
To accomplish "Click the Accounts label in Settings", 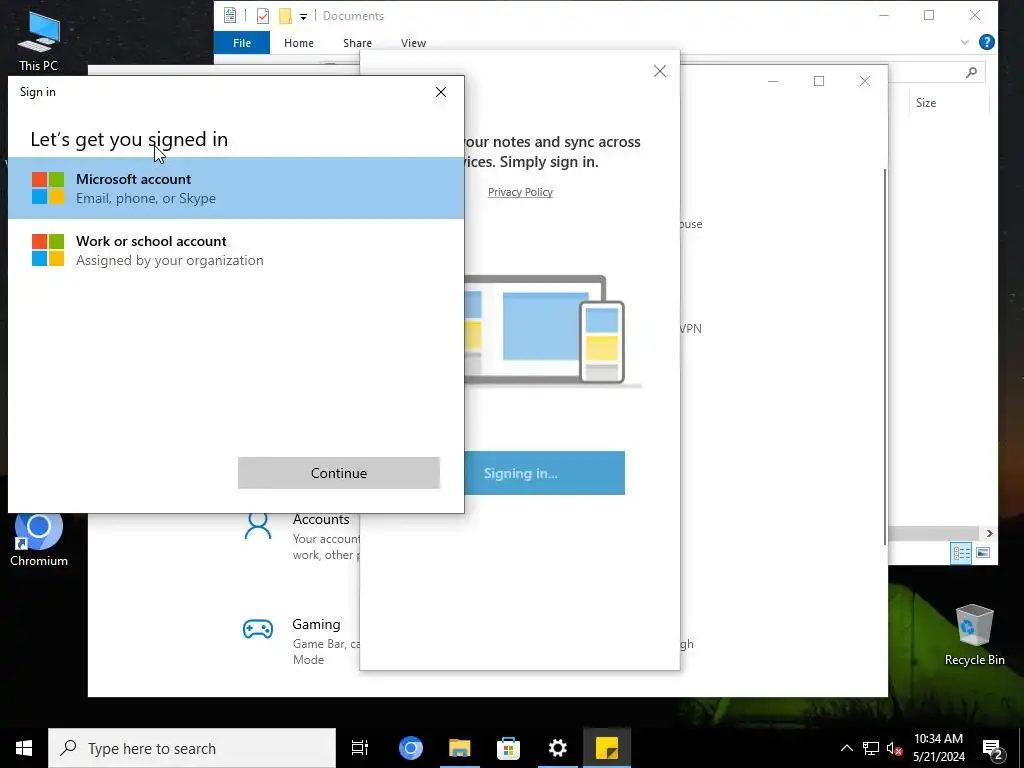I will (x=321, y=519).
